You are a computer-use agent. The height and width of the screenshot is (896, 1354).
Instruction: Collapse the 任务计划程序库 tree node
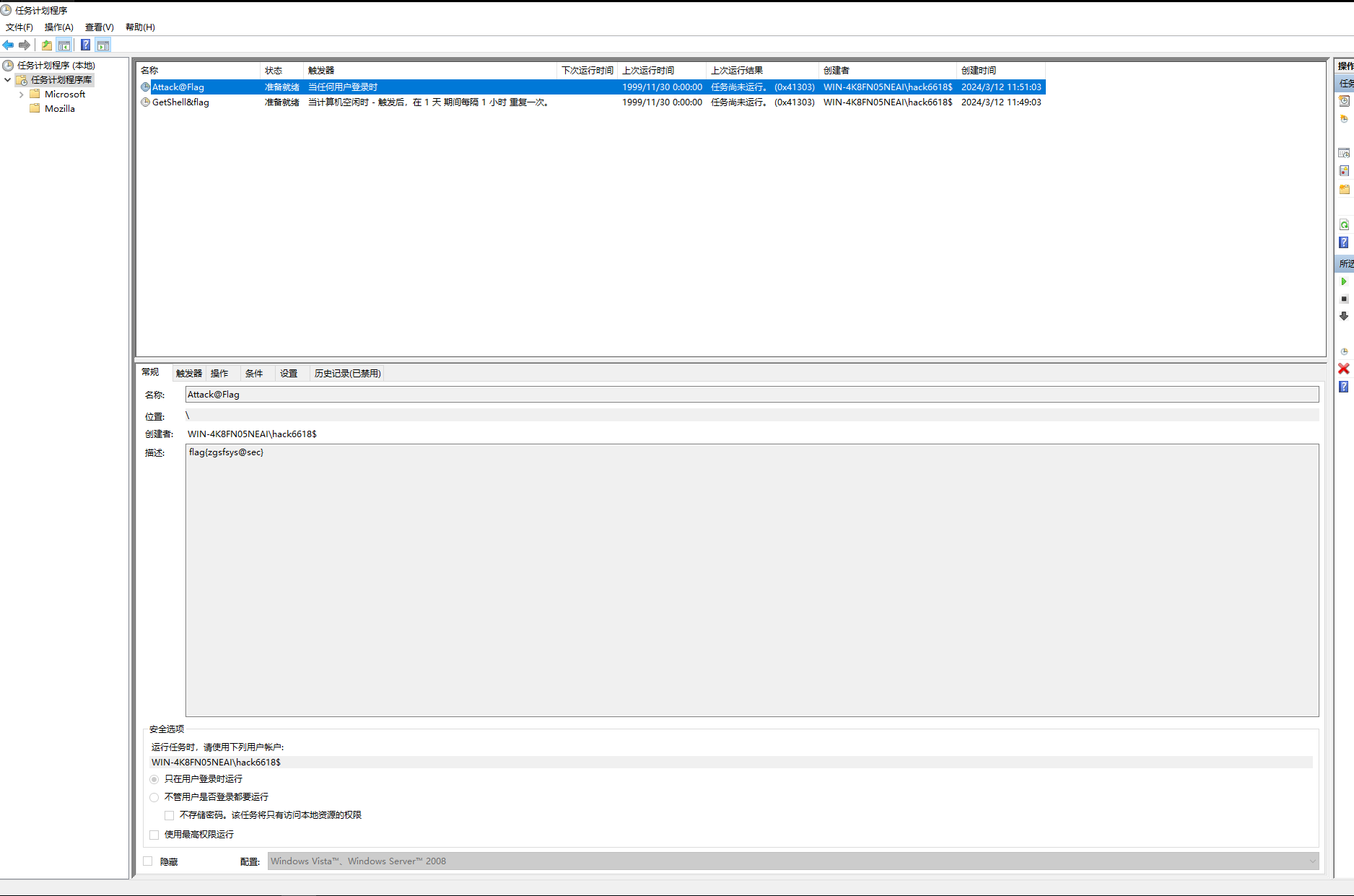pyautogui.click(x=8, y=80)
